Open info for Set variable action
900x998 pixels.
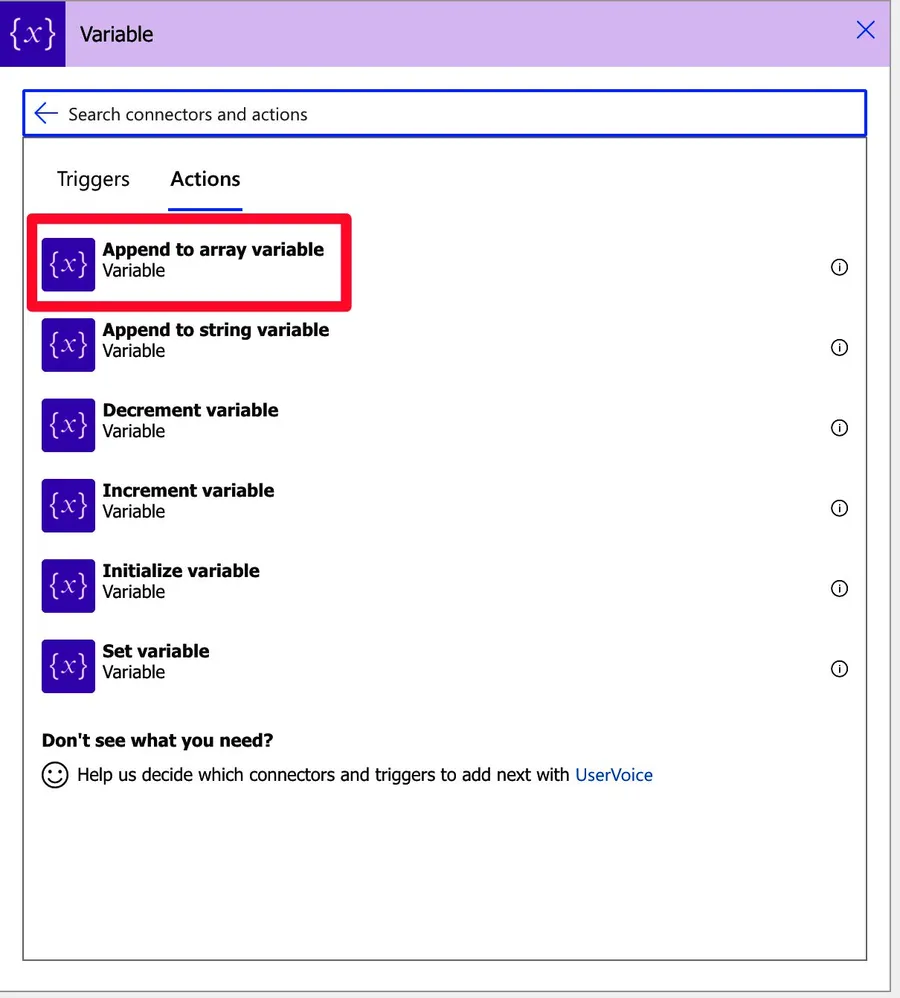(839, 669)
